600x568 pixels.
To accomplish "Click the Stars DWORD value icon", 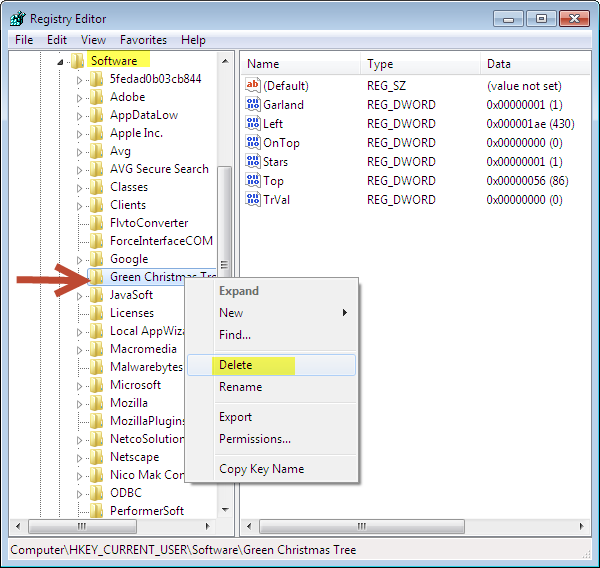I will click(x=253, y=161).
